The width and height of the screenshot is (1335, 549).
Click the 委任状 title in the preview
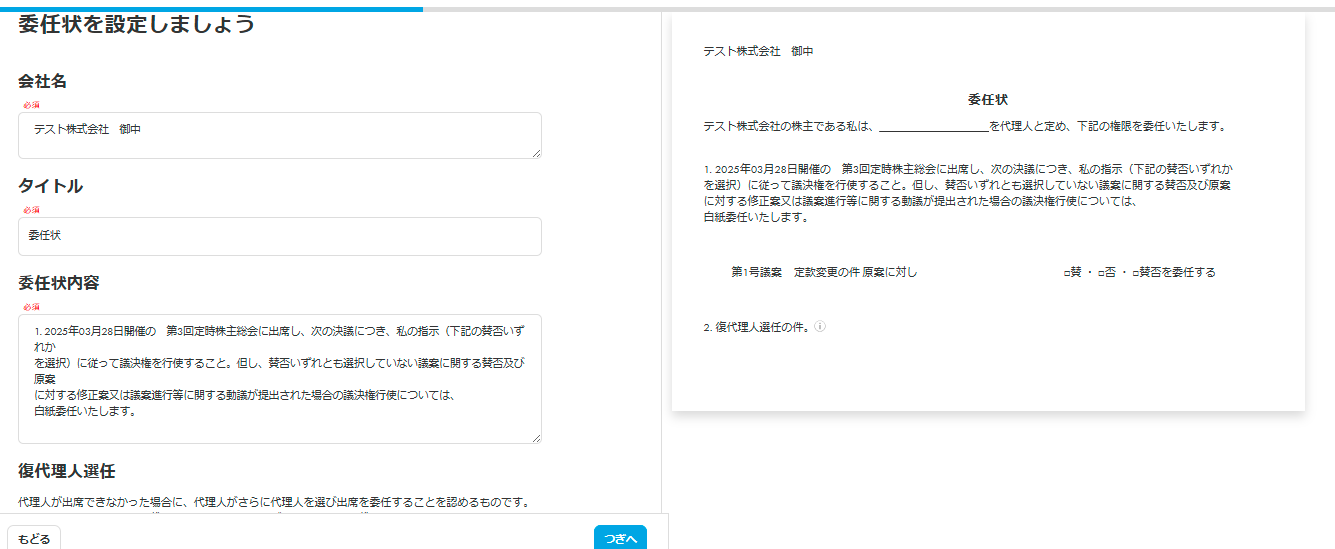coord(988,100)
